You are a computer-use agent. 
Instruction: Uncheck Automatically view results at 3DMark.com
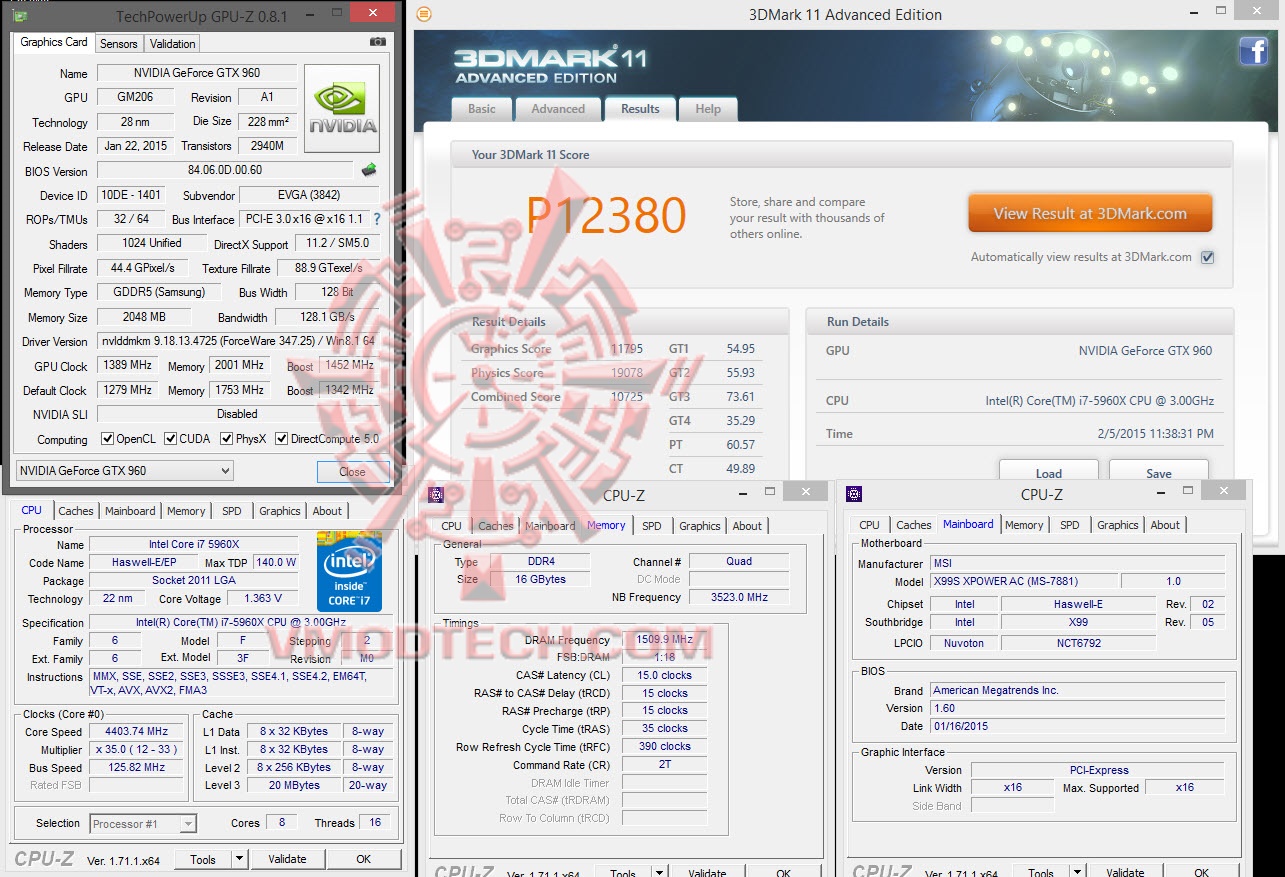coord(1207,257)
